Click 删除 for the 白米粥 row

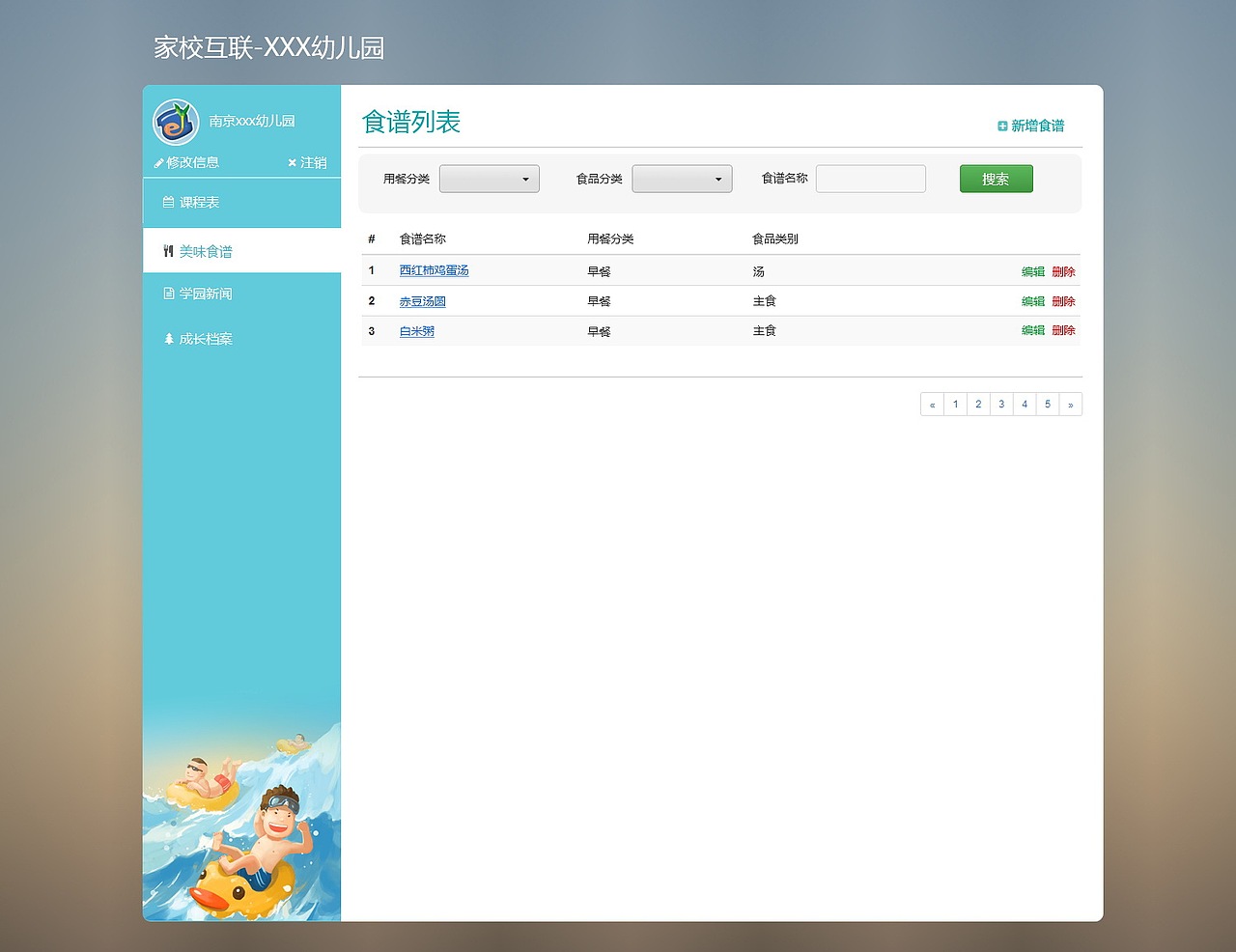click(x=1062, y=330)
